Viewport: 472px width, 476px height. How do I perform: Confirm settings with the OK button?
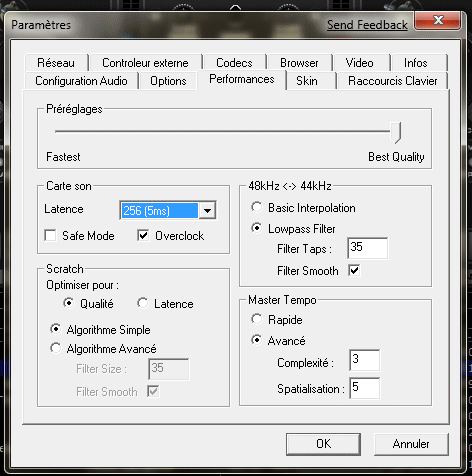pos(323,444)
